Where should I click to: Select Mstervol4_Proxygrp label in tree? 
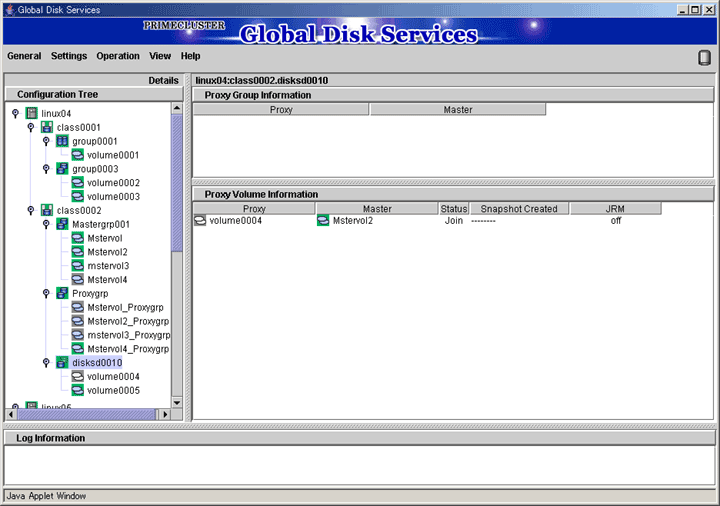tap(128, 349)
